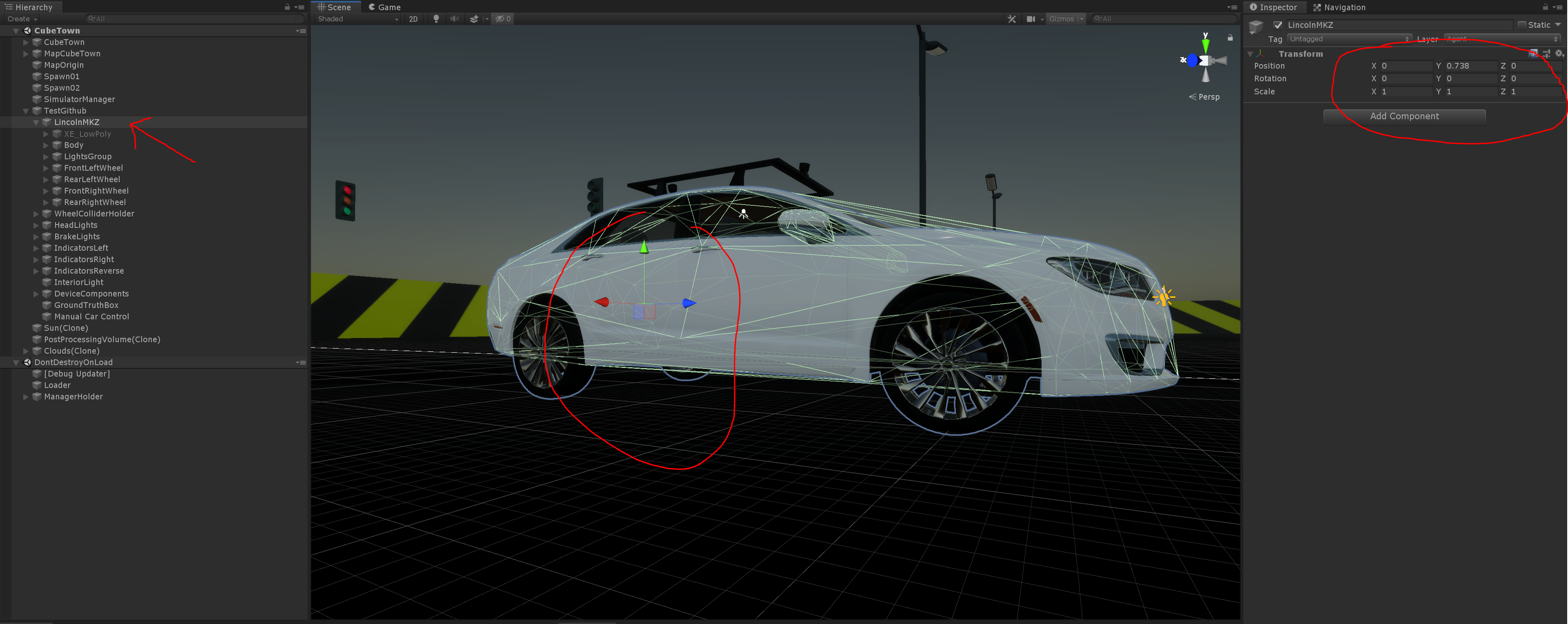The image size is (1568, 624).
Task: Open the Hierarchy panel options menu
Action: pyautogui.click(x=300, y=7)
